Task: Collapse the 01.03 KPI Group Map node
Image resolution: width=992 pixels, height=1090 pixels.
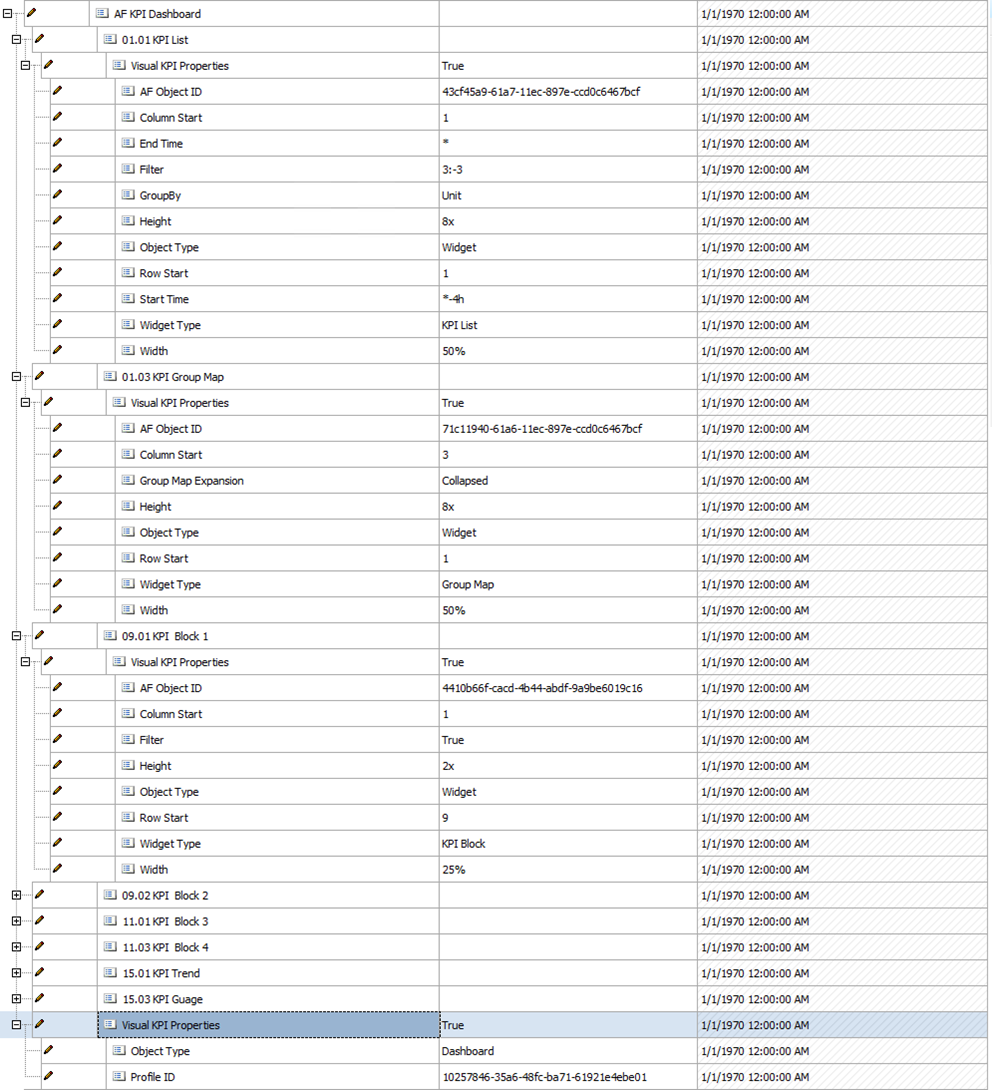Action: coord(16,377)
